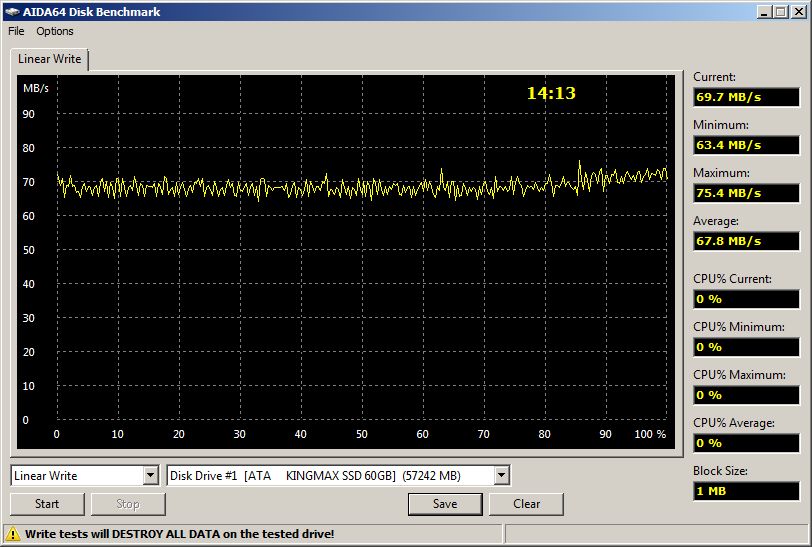Screen dimensions: 812x547
Task: Minimize the AIDA64 Disk Benchmark window
Action: coord(765,11)
